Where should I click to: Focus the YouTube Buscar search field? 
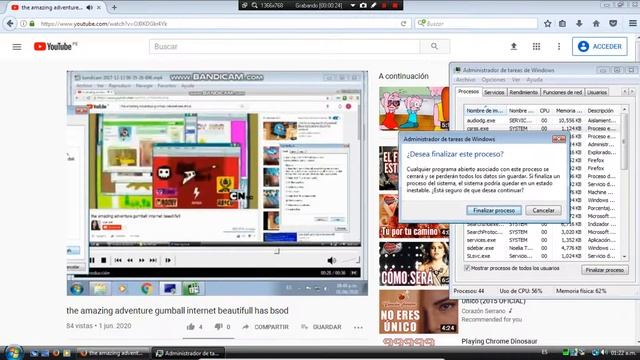[284, 47]
